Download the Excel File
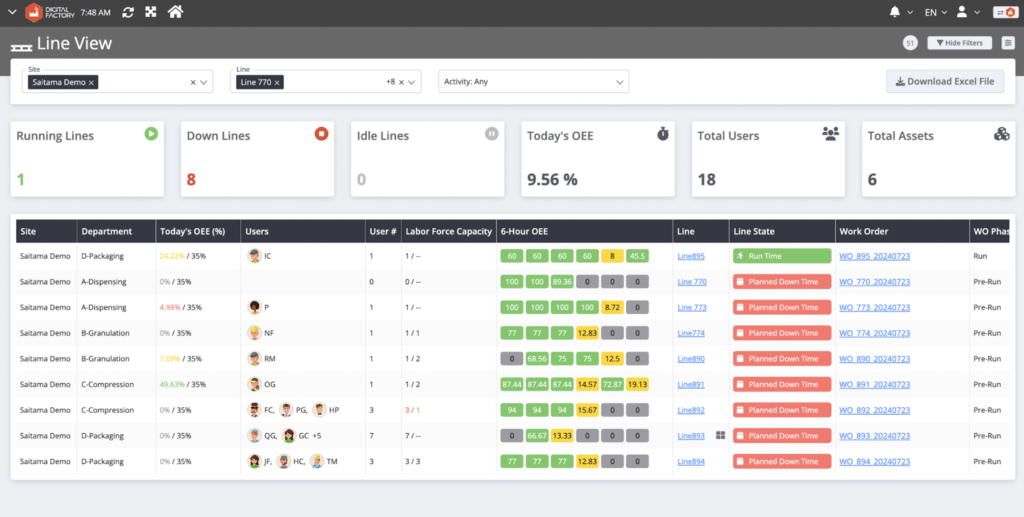 (x=944, y=82)
